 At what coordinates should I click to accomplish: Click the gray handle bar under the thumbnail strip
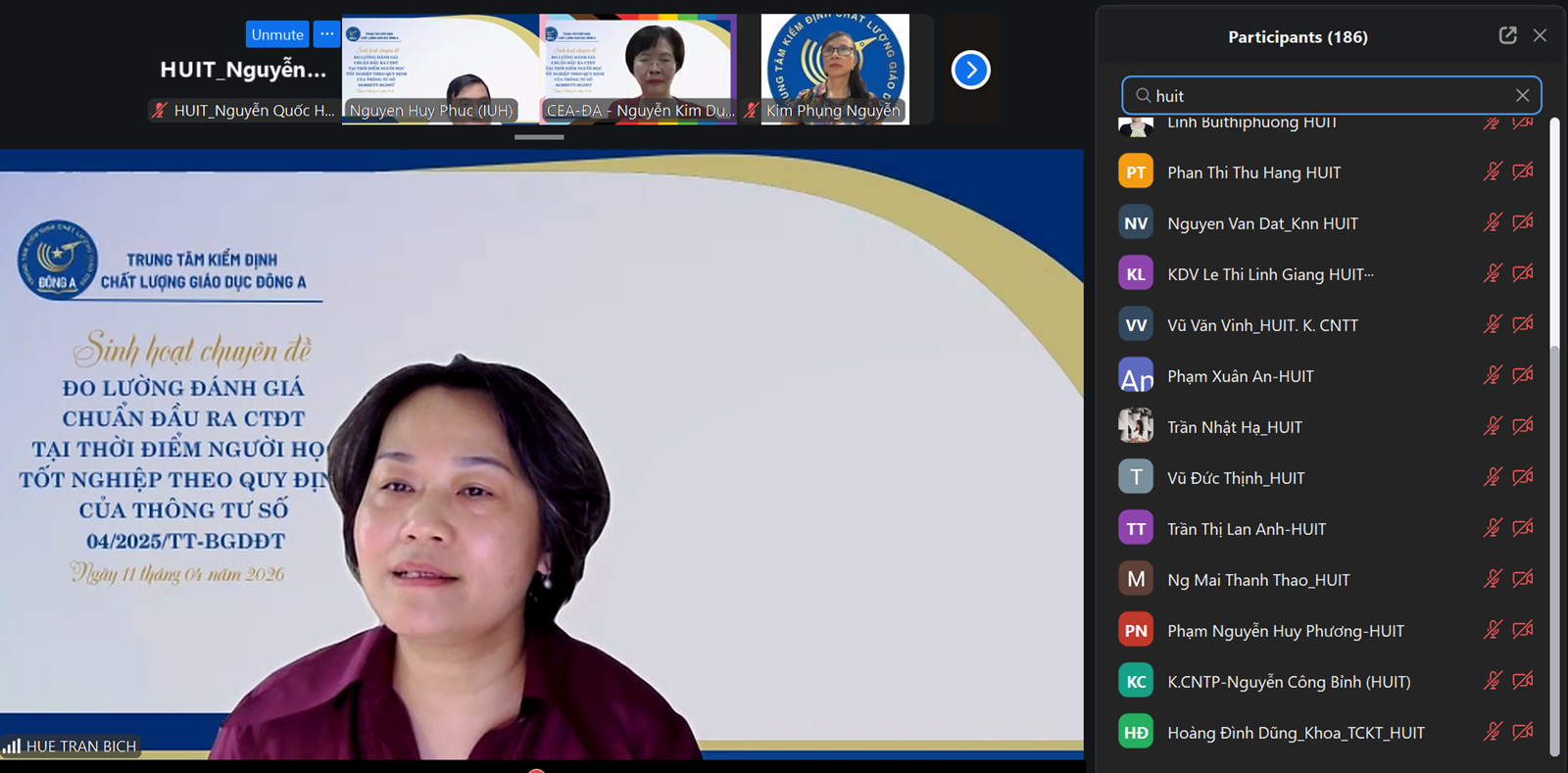tap(539, 137)
